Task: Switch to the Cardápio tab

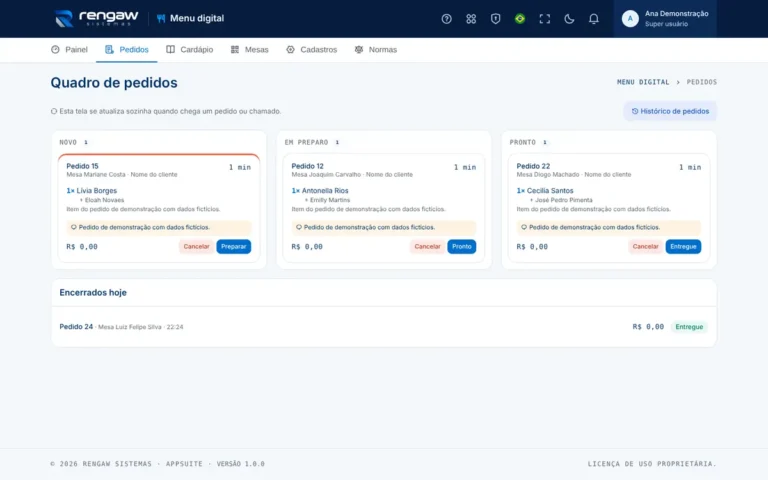Action: click(190, 49)
